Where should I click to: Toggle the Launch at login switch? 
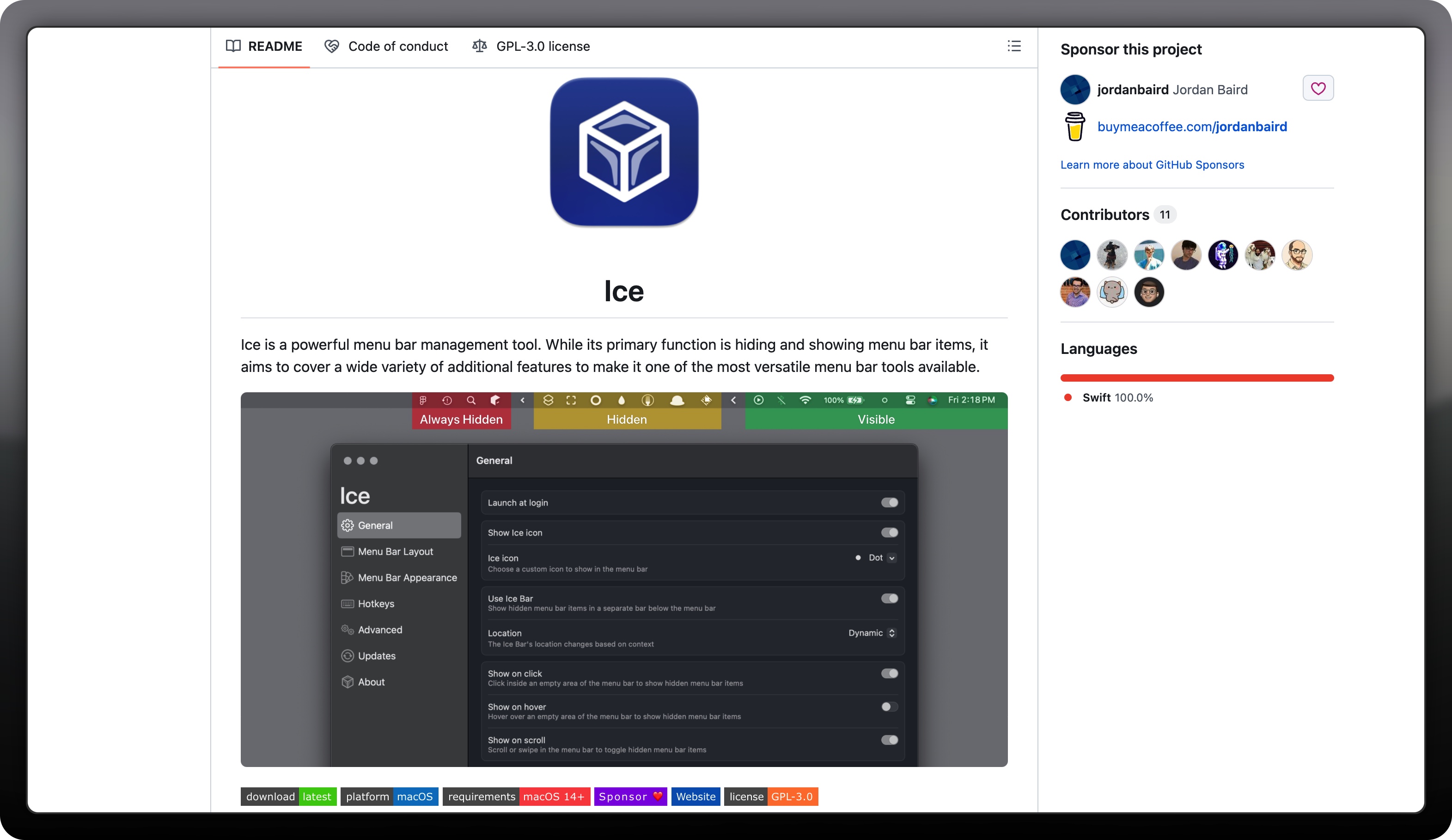pyautogui.click(x=889, y=502)
